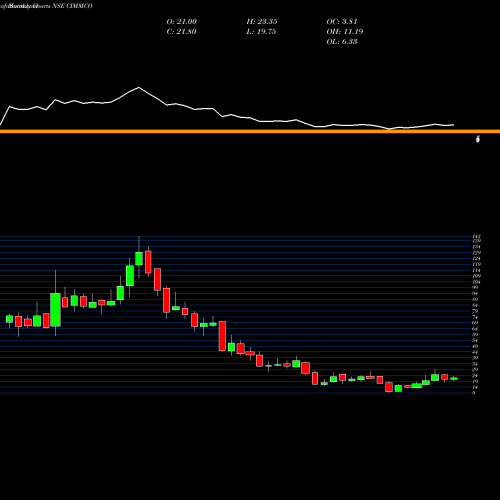Click the peak of the white indicator line

[x=139, y=87]
